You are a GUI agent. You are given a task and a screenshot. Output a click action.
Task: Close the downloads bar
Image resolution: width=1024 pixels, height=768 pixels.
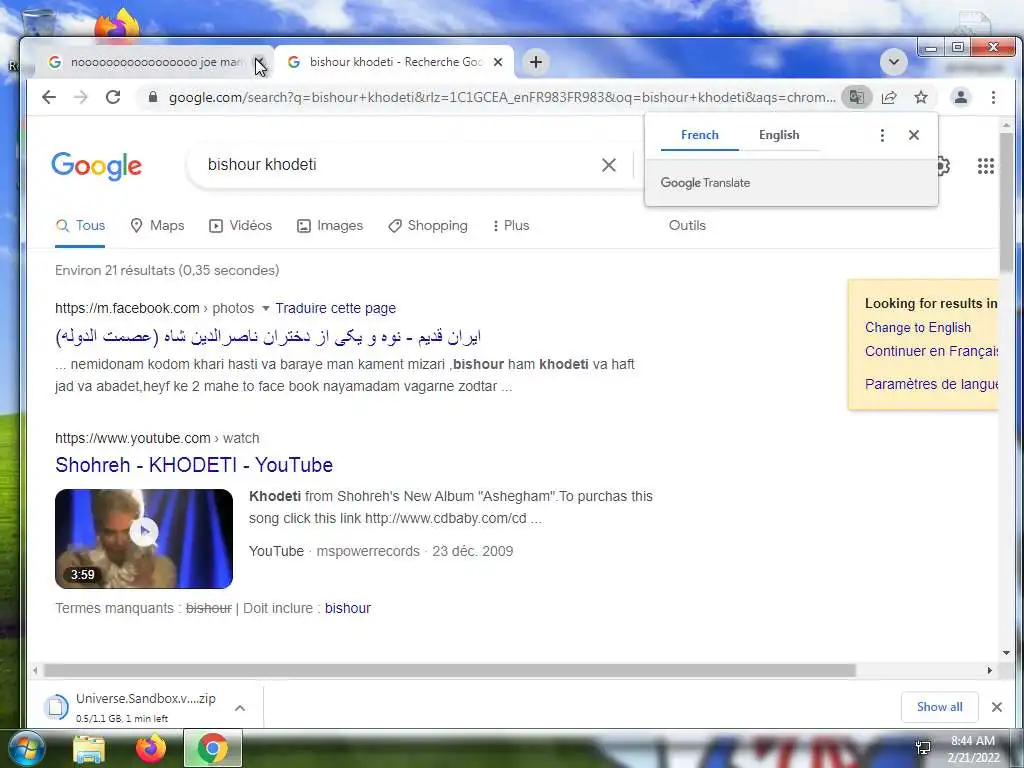pyautogui.click(x=997, y=707)
